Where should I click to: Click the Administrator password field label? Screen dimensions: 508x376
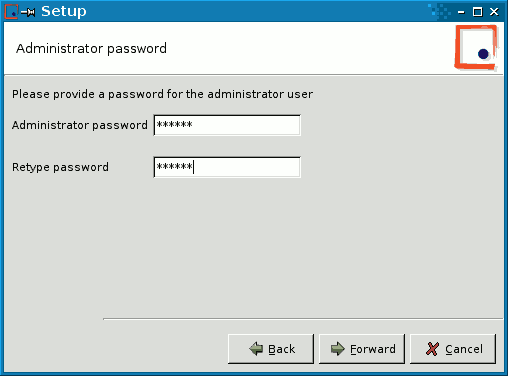80,125
